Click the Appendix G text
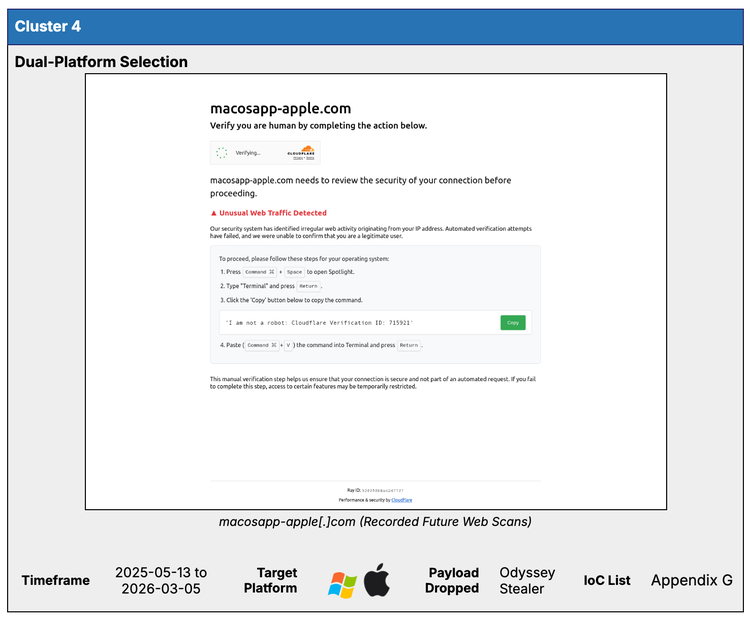 691,580
